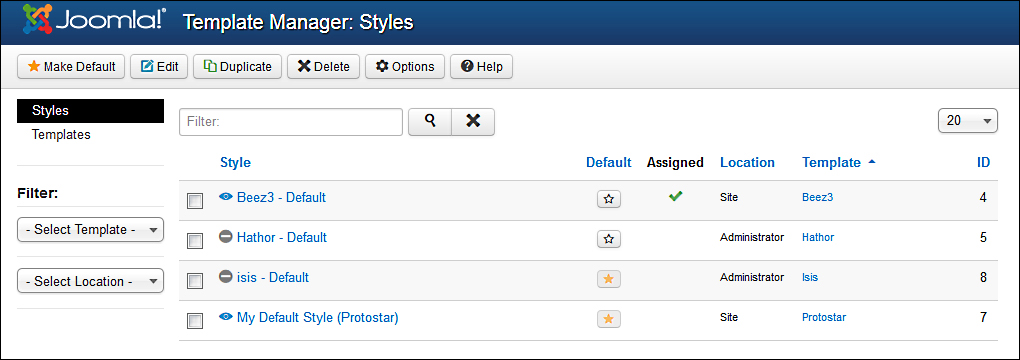Set Beez3 as default via star icon
Image resolution: width=1020 pixels, height=360 pixels.
(x=609, y=199)
